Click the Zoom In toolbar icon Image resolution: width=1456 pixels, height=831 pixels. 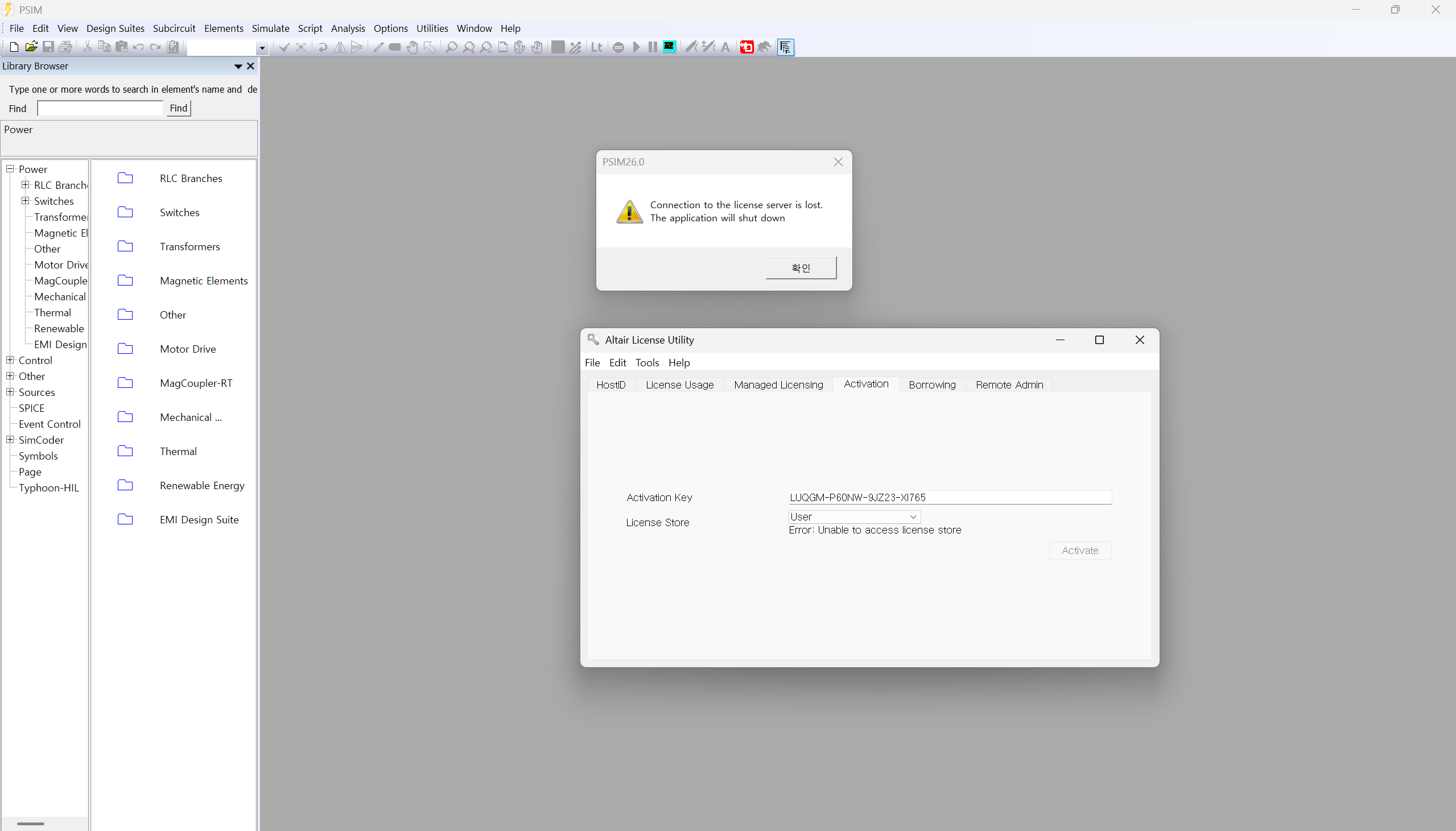(469, 47)
